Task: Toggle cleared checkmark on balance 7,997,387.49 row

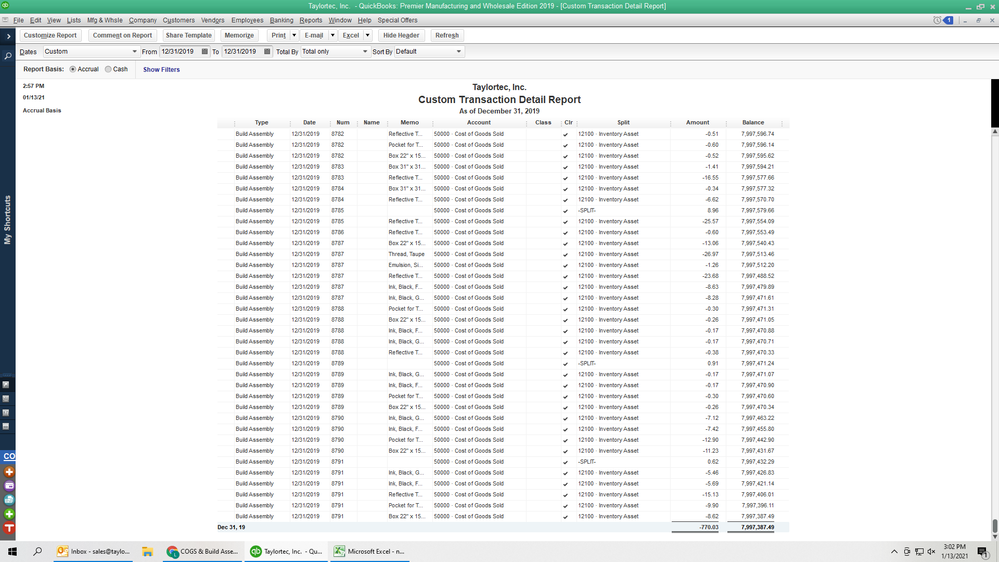Action: [x=565, y=517]
